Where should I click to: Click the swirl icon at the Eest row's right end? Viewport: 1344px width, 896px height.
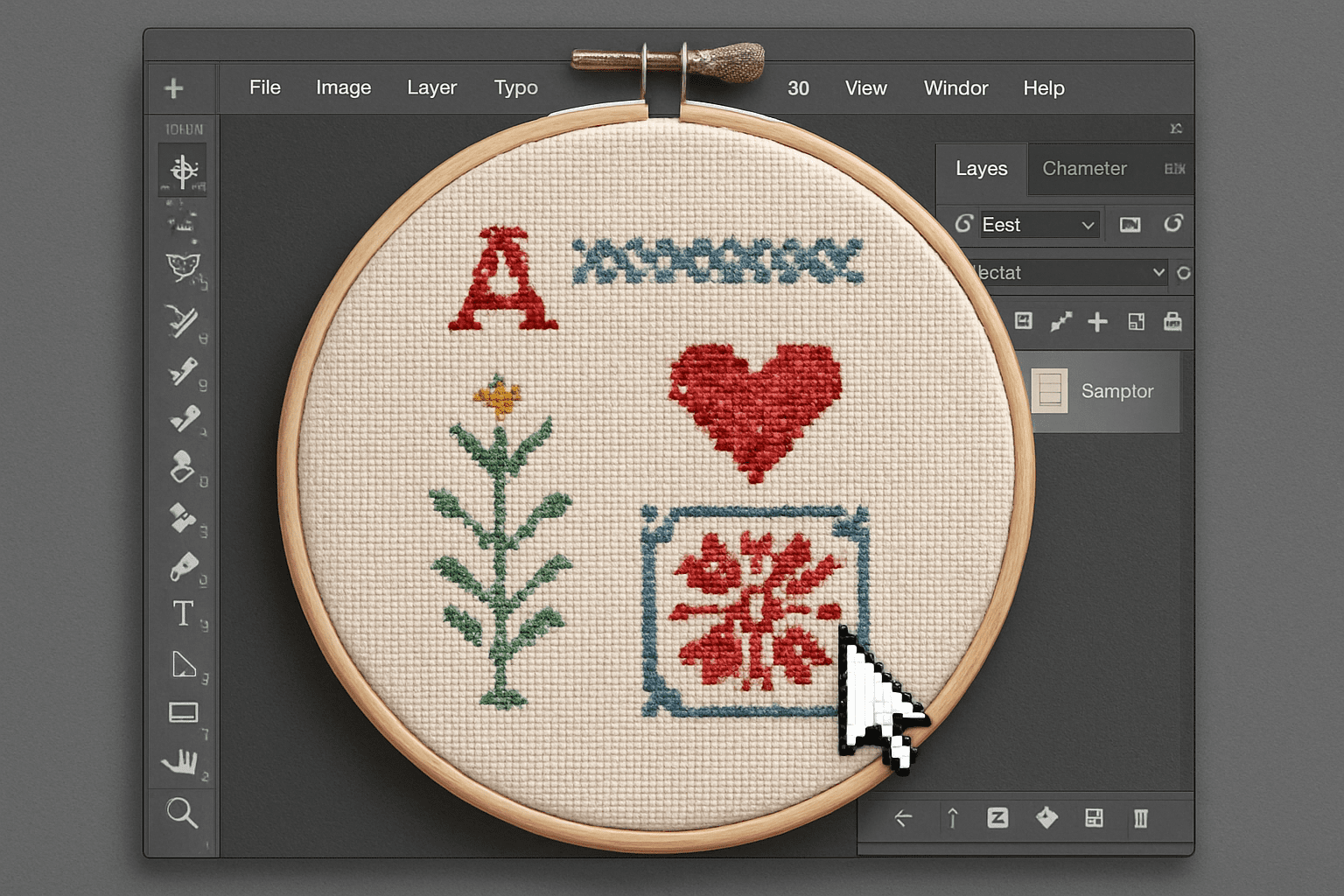pos(1172,224)
